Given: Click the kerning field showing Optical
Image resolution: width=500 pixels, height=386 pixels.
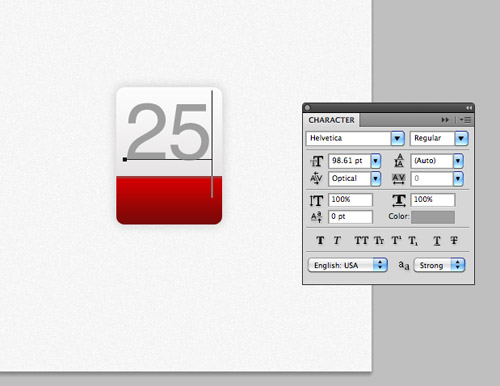Looking at the screenshot, I should 350,179.
